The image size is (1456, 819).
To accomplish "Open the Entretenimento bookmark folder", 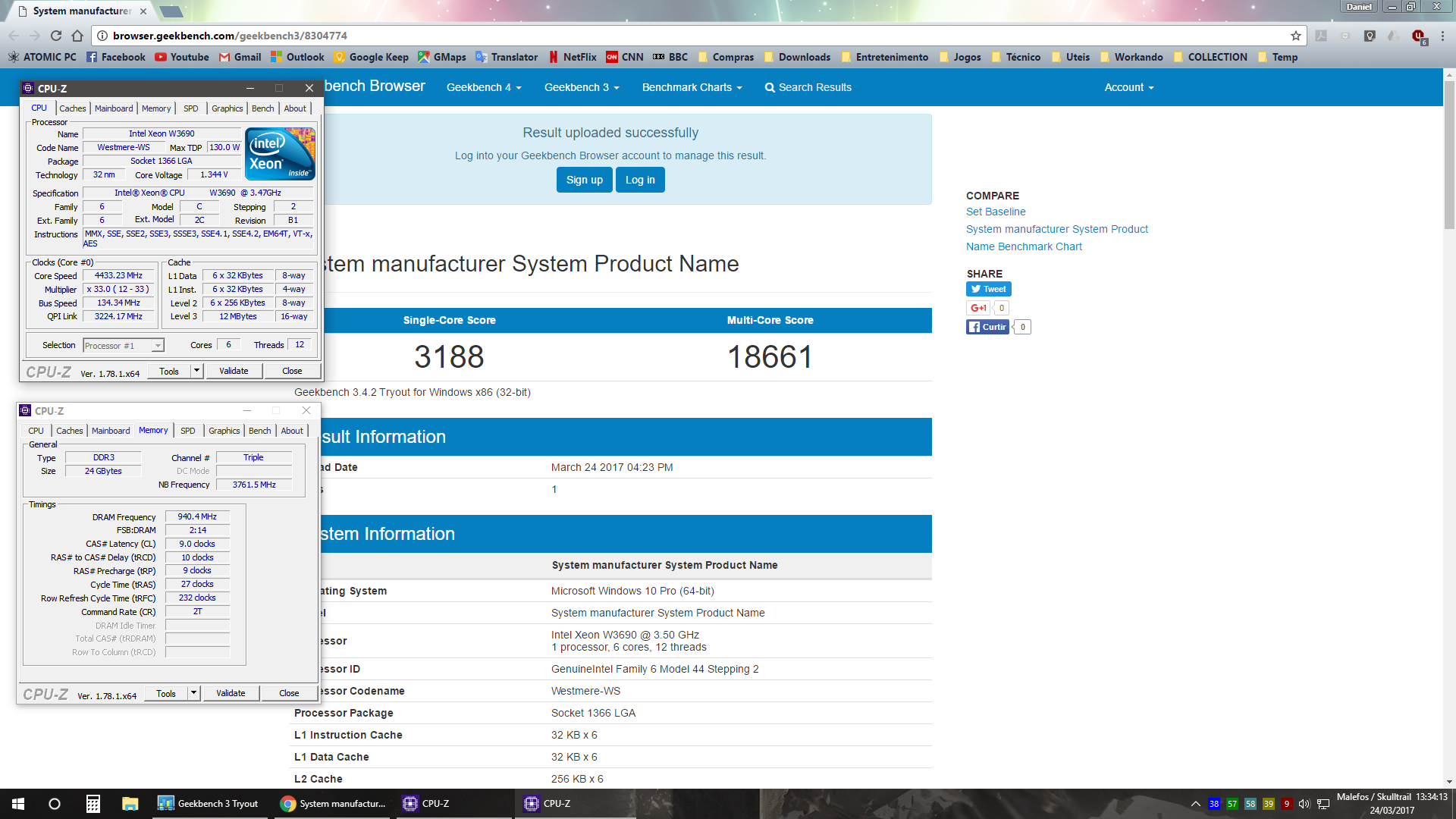I will pyautogui.click(x=884, y=57).
